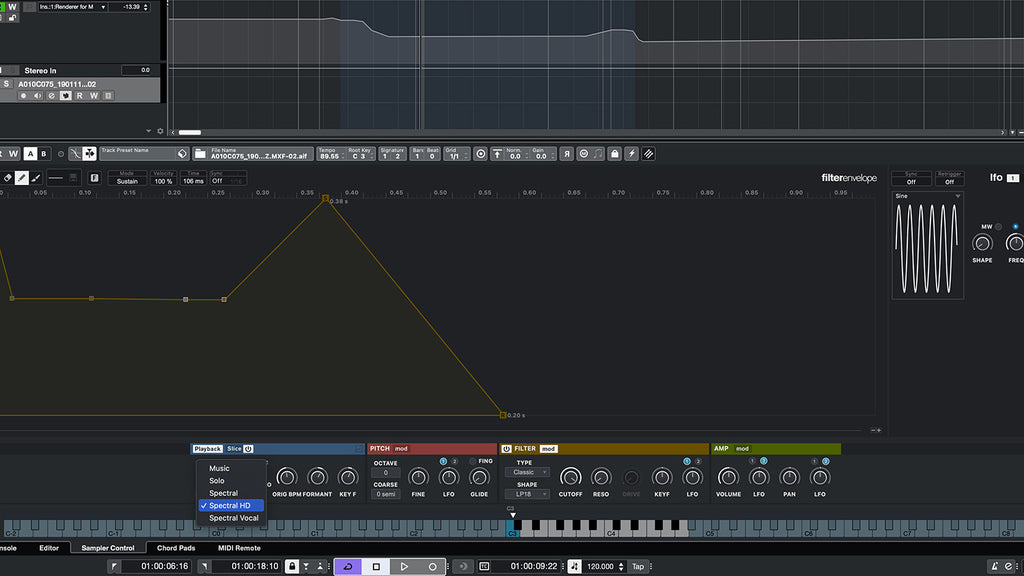Toggle the track W write automation button
This screenshot has width=1024, height=576.
coord(94,96)
